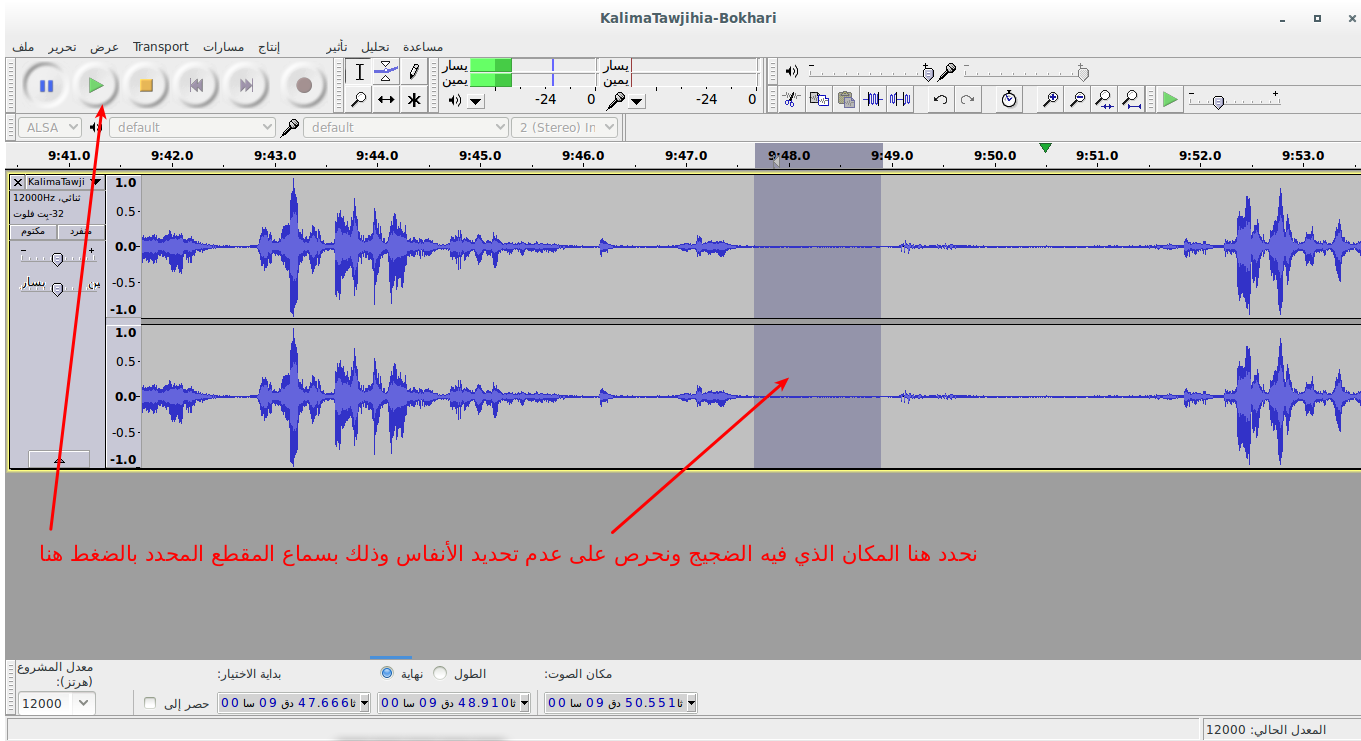This screenshot has width=1361, height=741.
Task: Toggle the منفرد (Solo) track button
Action: (80, 231)
